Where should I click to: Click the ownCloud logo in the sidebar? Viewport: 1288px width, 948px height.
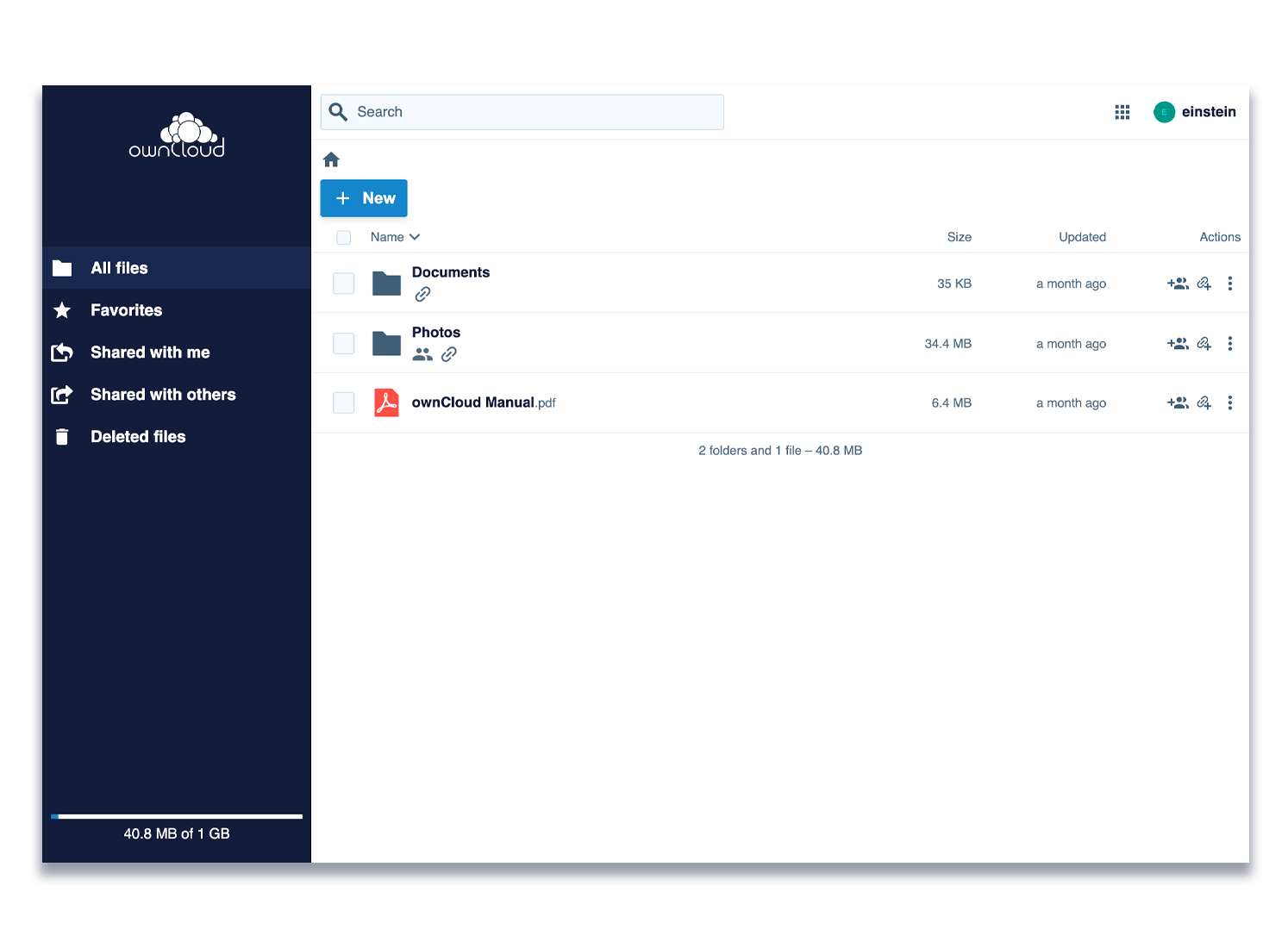[x=177, y=136]
